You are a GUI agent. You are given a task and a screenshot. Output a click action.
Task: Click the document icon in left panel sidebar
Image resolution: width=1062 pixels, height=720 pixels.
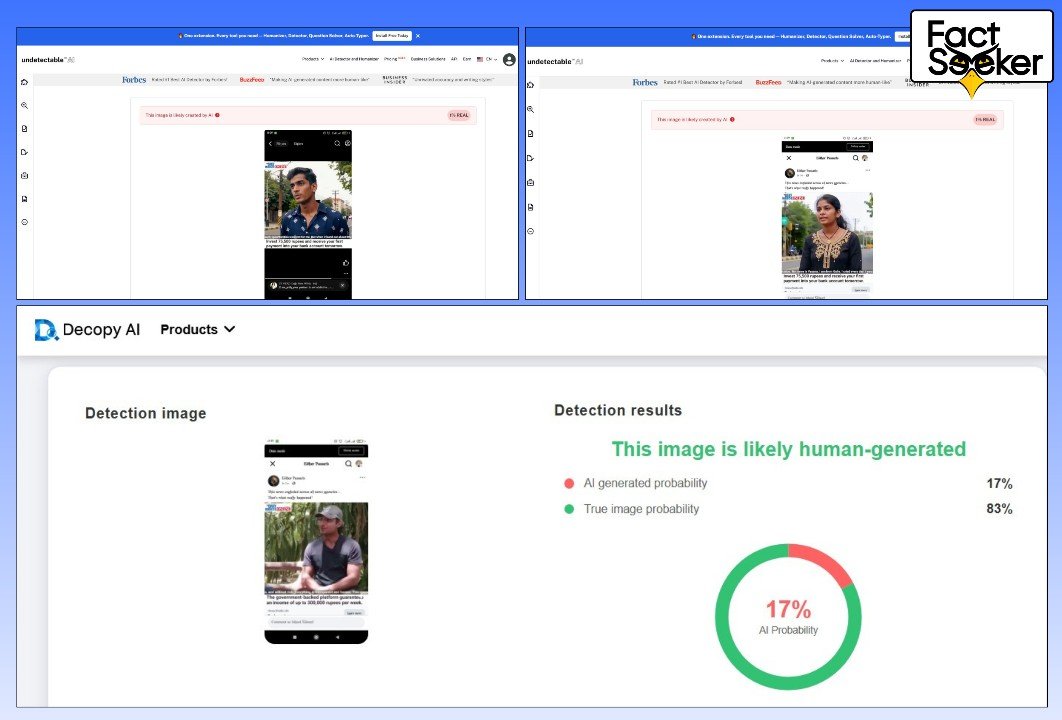pos(25,129)
